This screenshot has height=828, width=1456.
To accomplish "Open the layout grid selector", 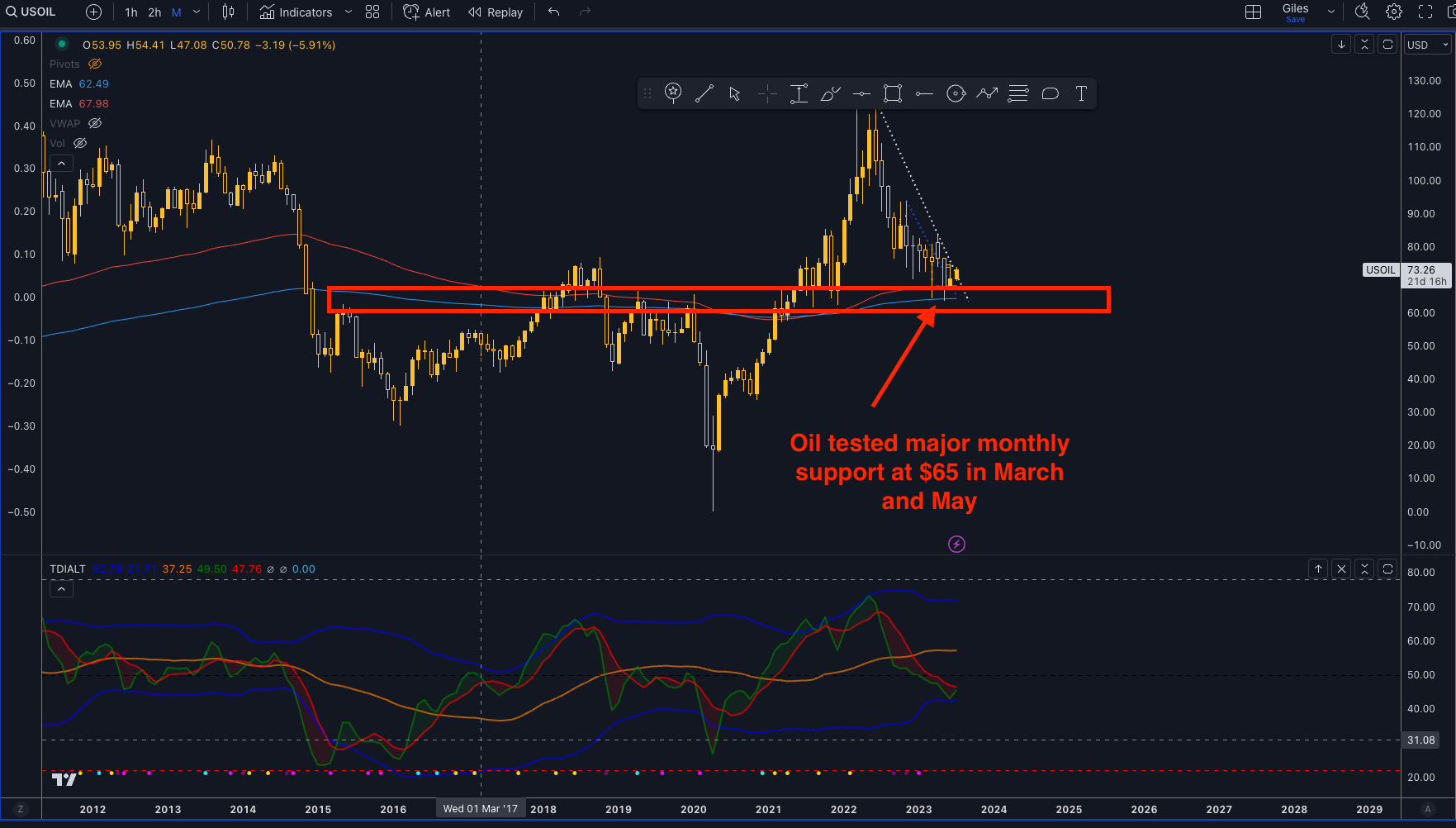I will coord(1253,12).
